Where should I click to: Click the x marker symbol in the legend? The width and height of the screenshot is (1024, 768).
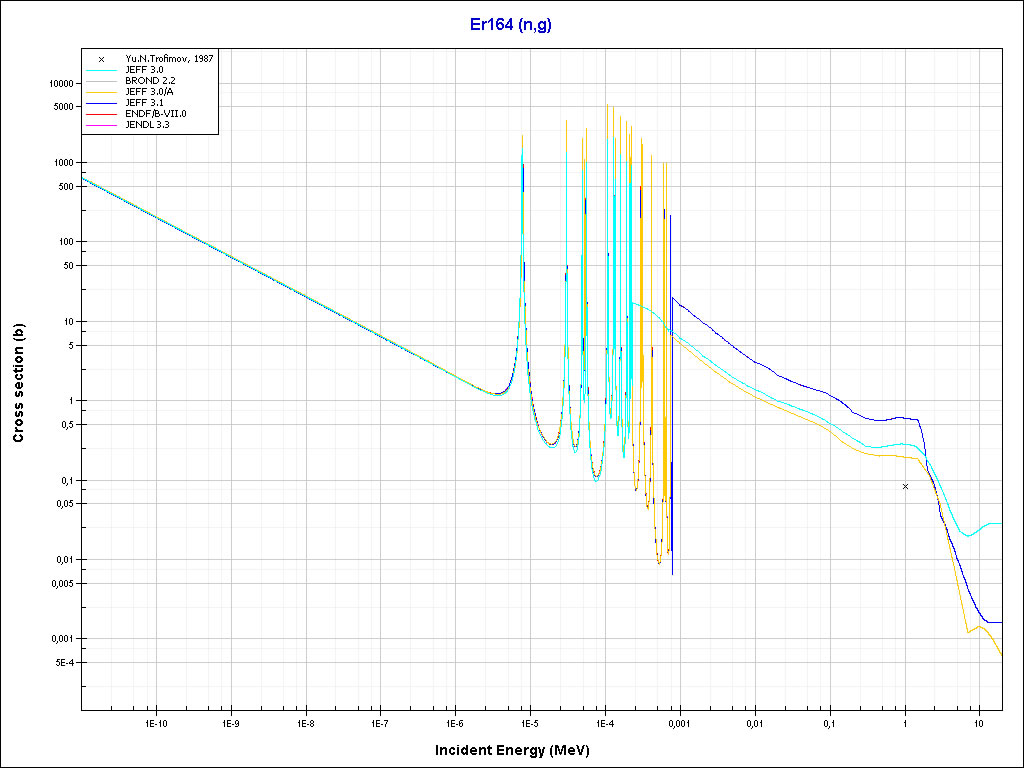[x=101, y=59]
